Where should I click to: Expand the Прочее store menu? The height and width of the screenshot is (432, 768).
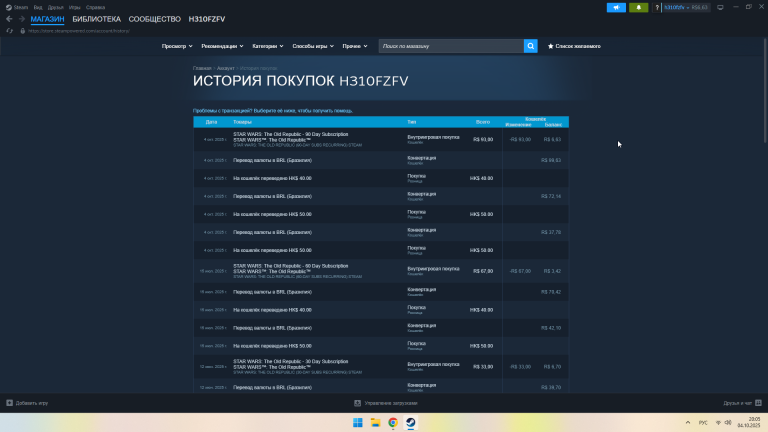pos(355,46)
